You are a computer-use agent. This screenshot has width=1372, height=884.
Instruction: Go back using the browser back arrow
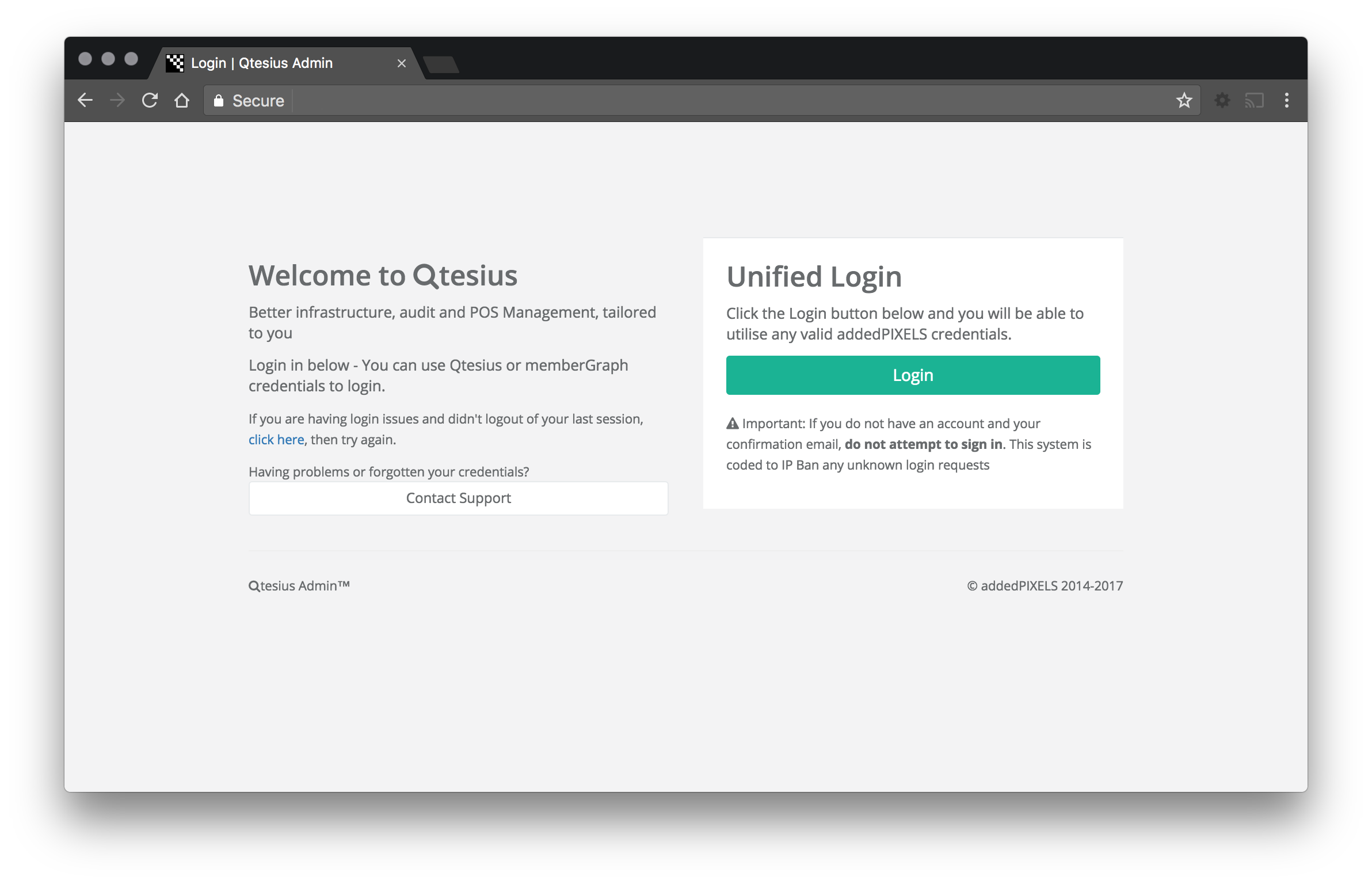click(x=85, y=100)
